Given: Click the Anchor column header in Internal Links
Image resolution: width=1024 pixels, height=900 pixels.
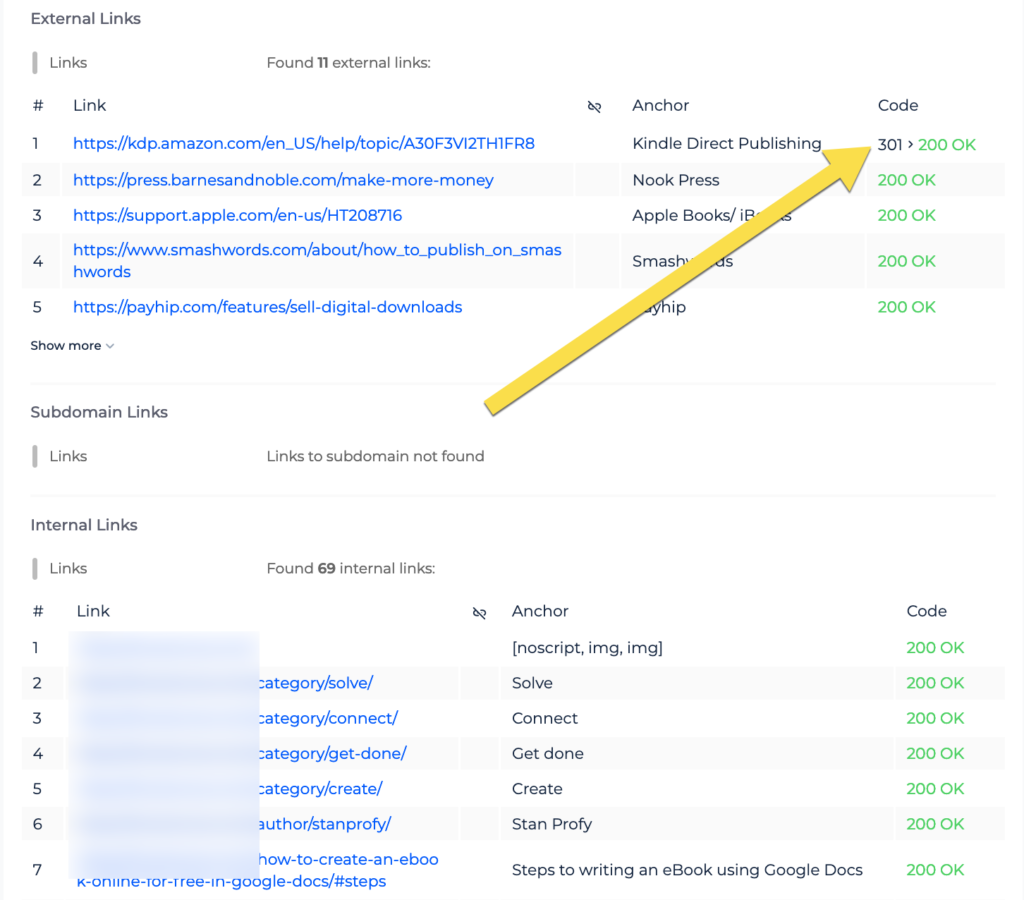Looking at the screenshot, I should 540,611.
